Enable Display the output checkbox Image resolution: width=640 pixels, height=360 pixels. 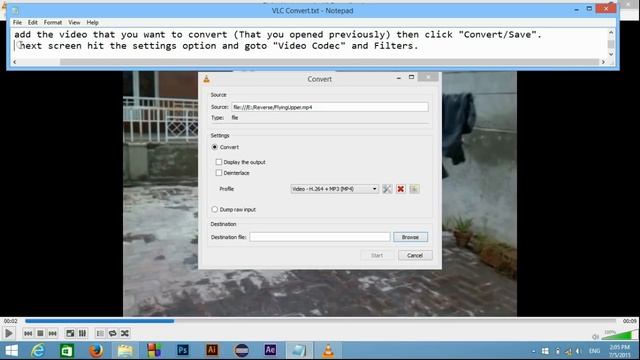tap(219, 162)
